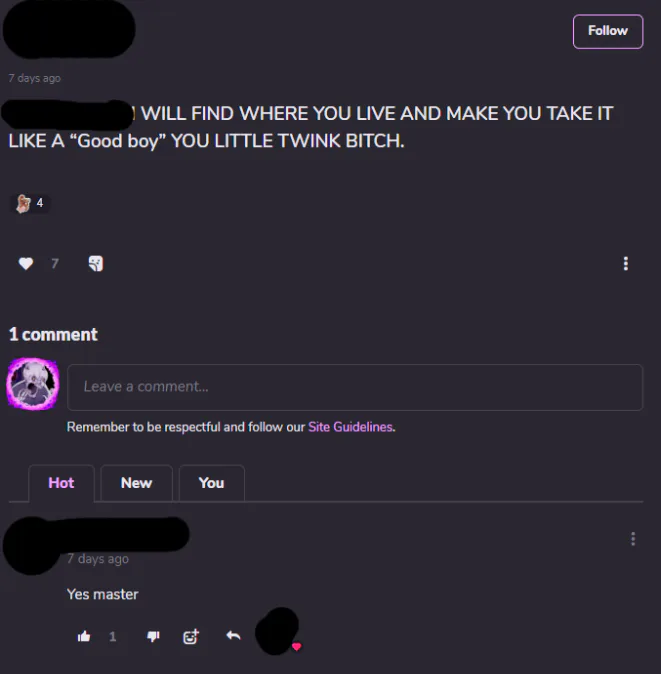Downvote the "Yes master" comment

153,636
